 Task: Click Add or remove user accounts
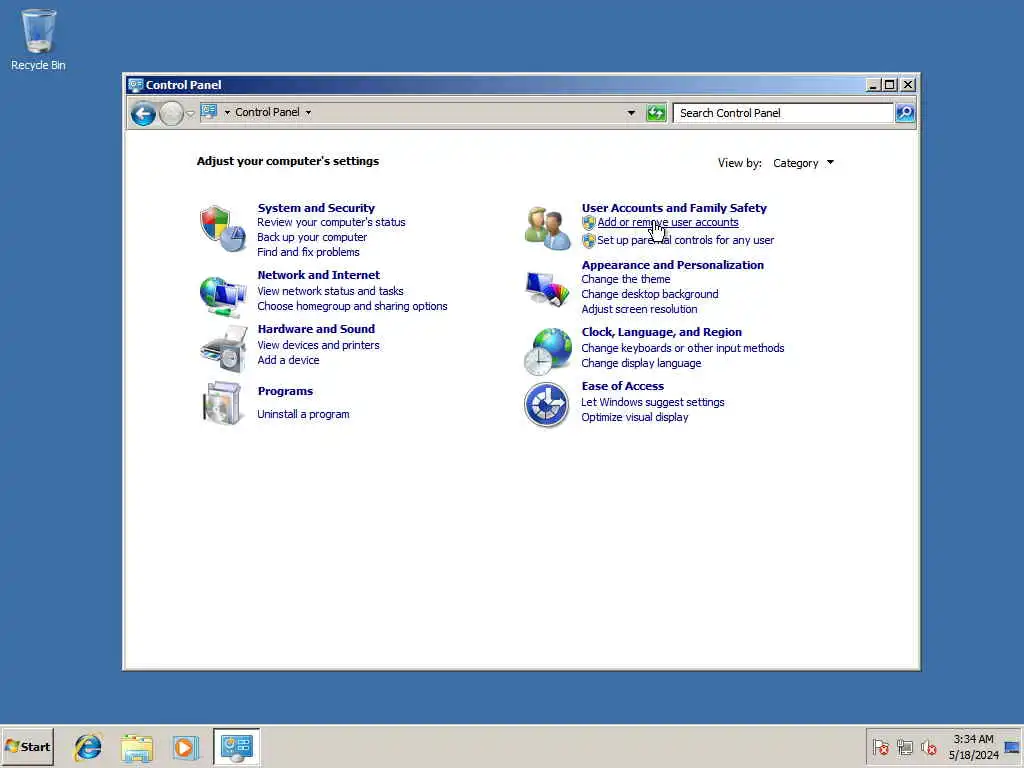pyautogui.click(x=667, y=222)
